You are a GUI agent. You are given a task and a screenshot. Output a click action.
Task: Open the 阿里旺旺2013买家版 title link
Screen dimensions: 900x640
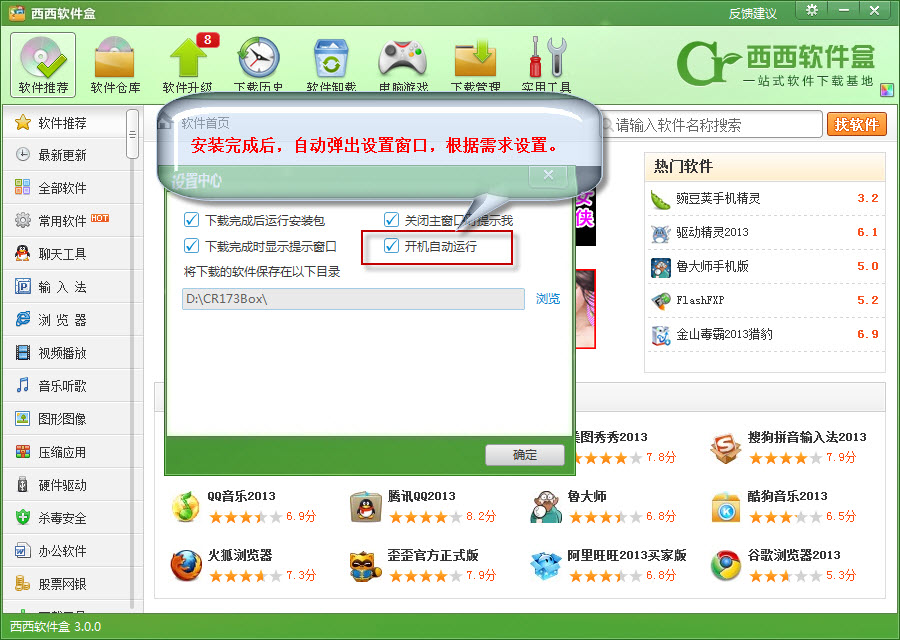click(x=626, y=555)
